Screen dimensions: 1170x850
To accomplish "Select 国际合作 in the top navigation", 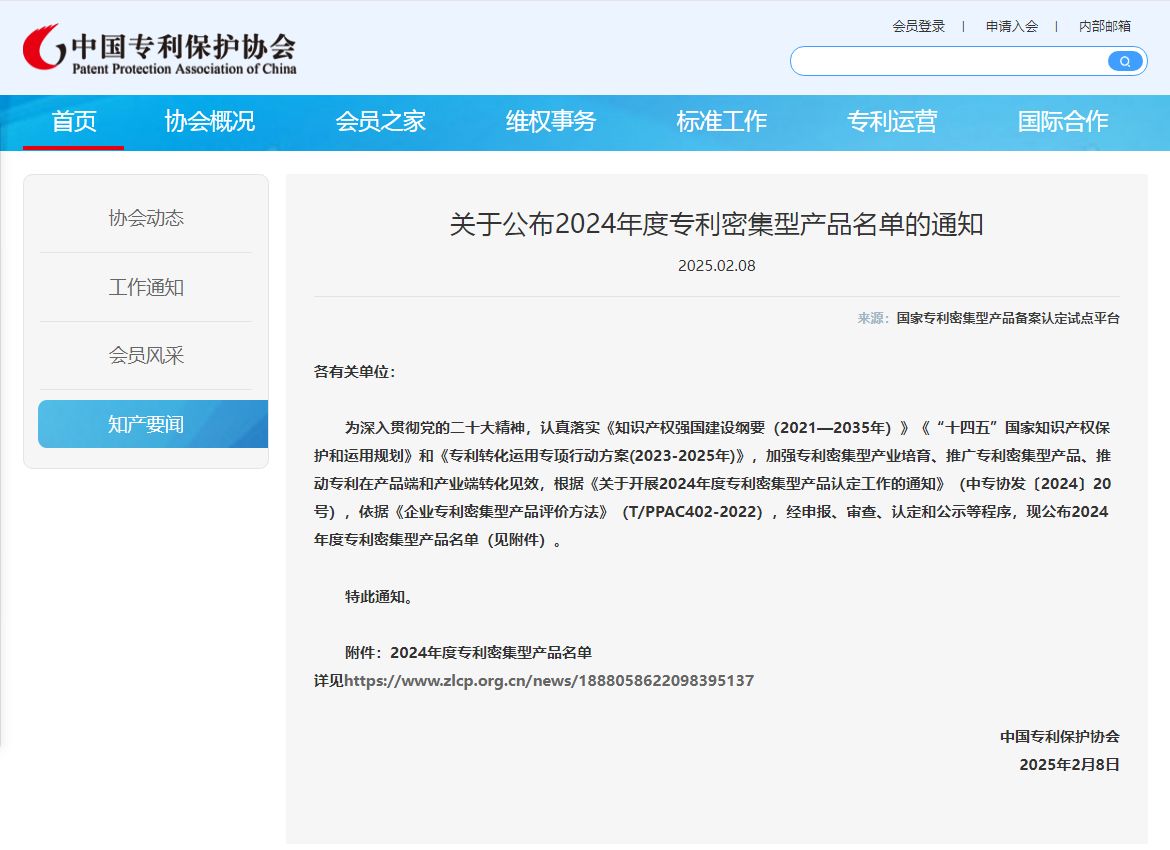I will [1062, 122].
